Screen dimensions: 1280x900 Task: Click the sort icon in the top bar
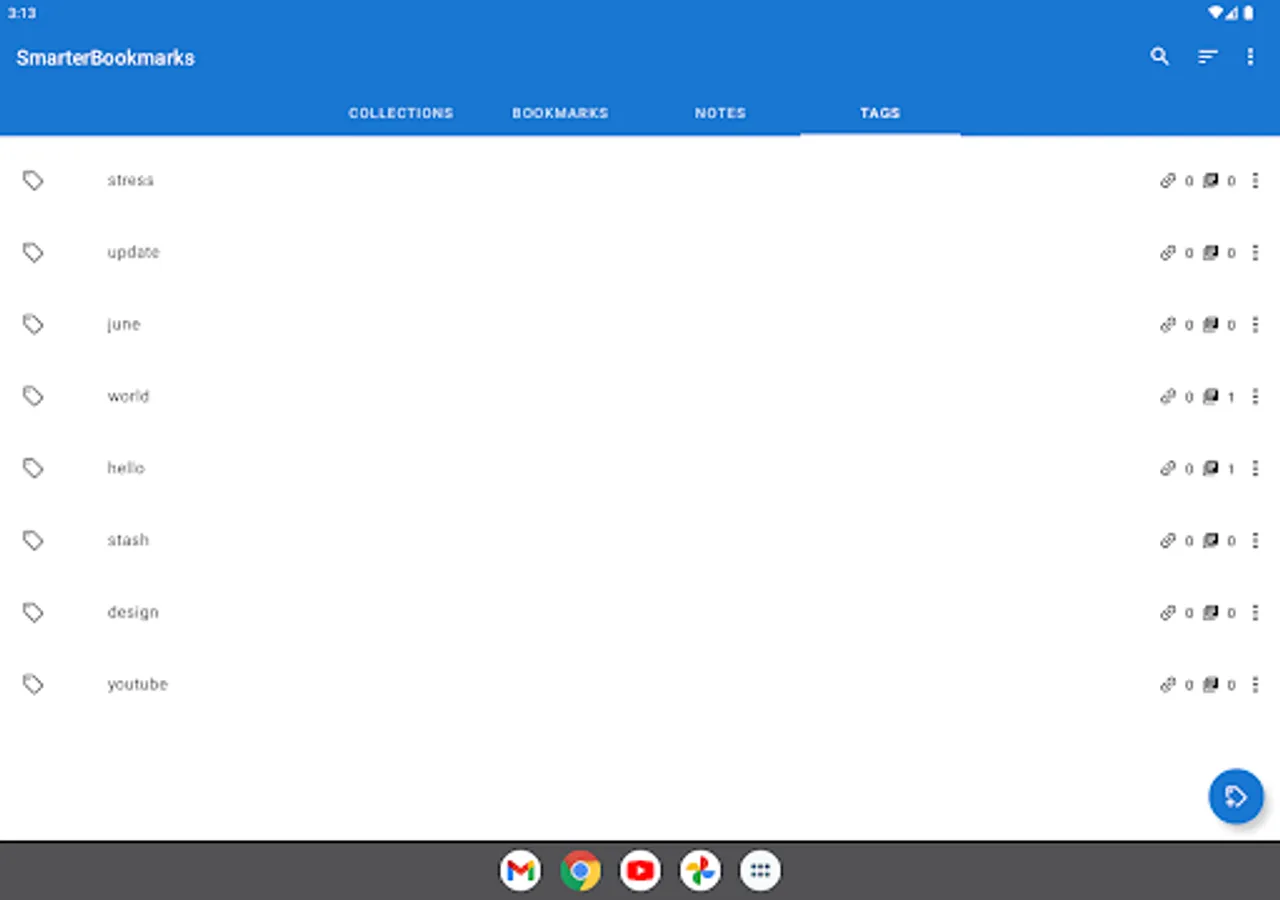click(x=1207, y=57)
